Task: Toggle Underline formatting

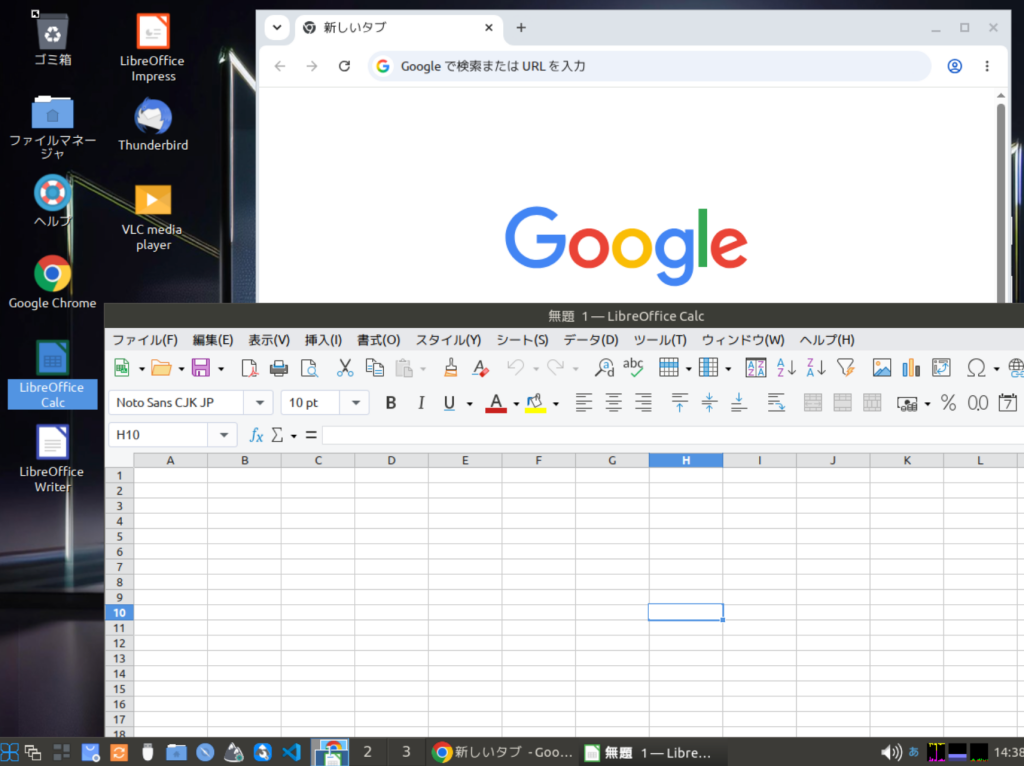Action: pyautogui.click(x=449, y=403)
